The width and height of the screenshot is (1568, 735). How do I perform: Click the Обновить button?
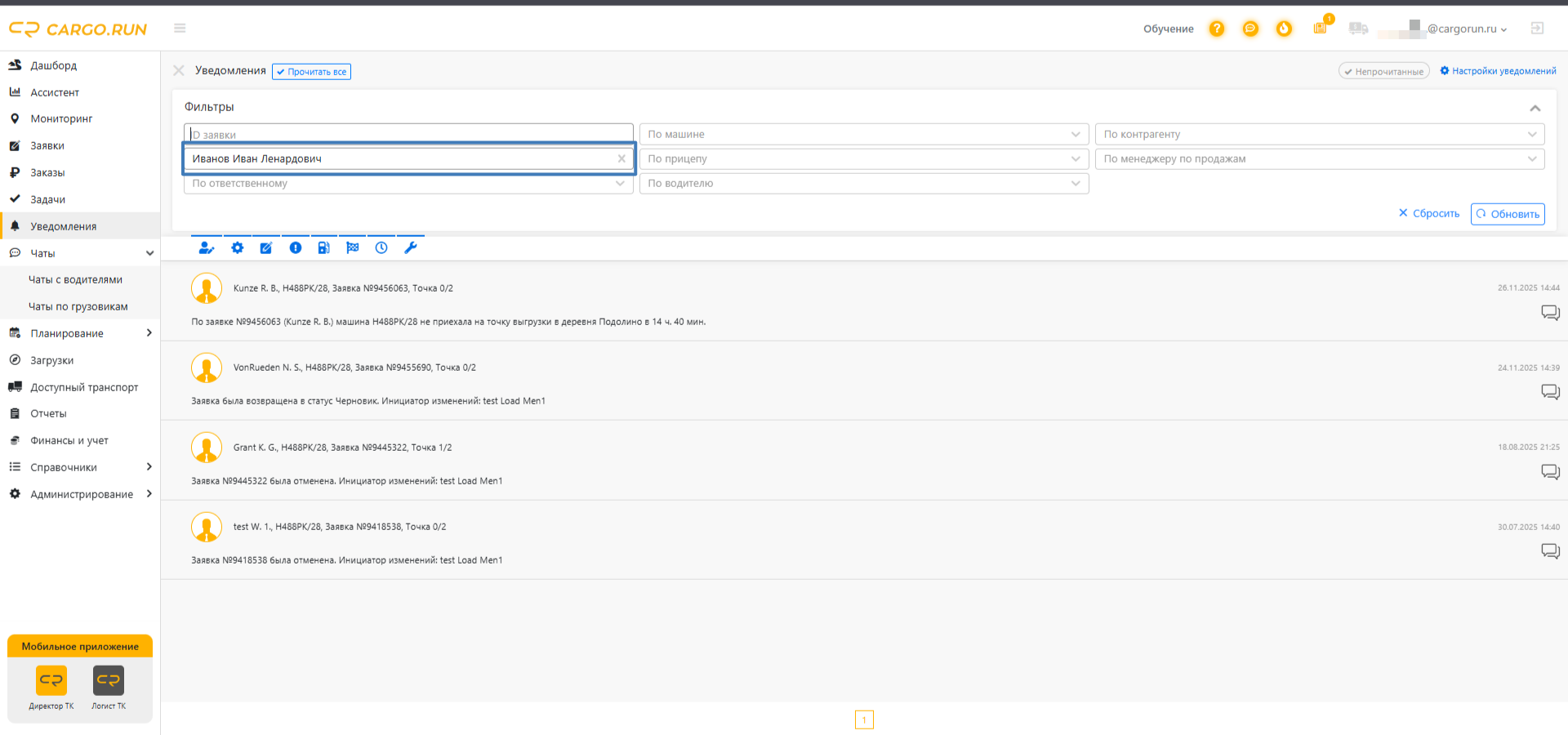1508,214
